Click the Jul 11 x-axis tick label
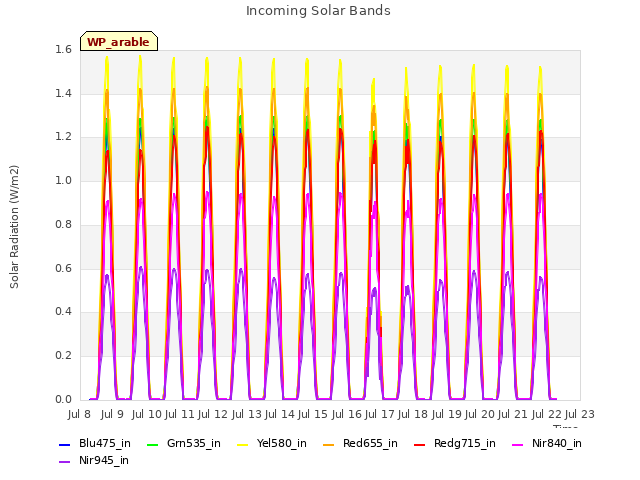This screenshot has width=640, height=480. [x=180, y=415]
